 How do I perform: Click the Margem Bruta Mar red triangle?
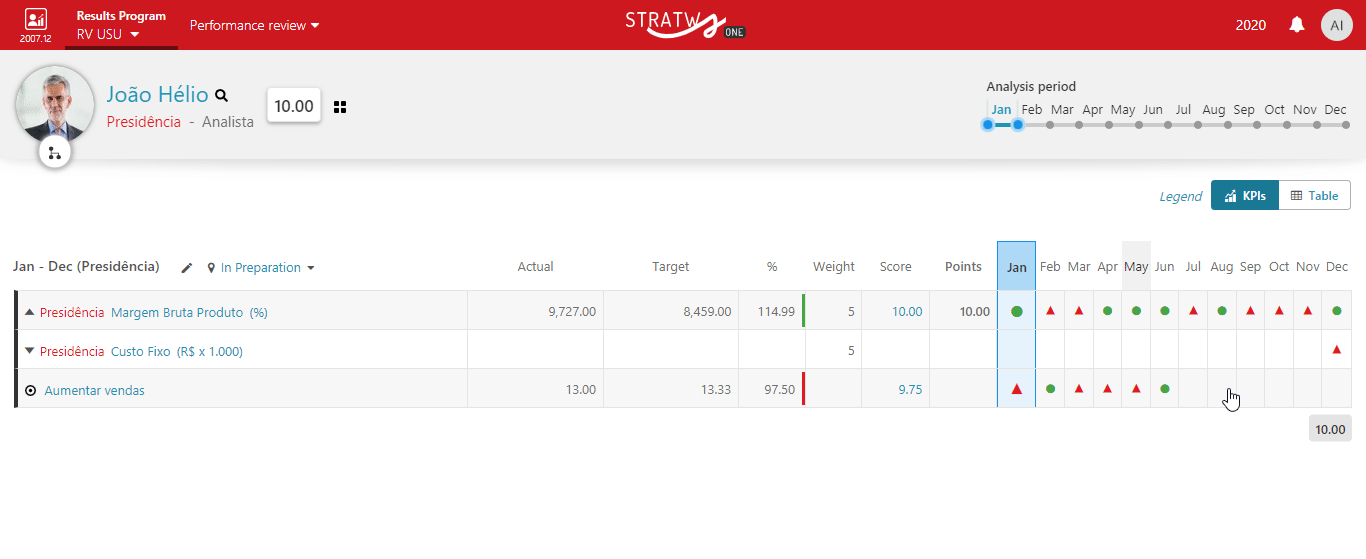[1079, 311]
